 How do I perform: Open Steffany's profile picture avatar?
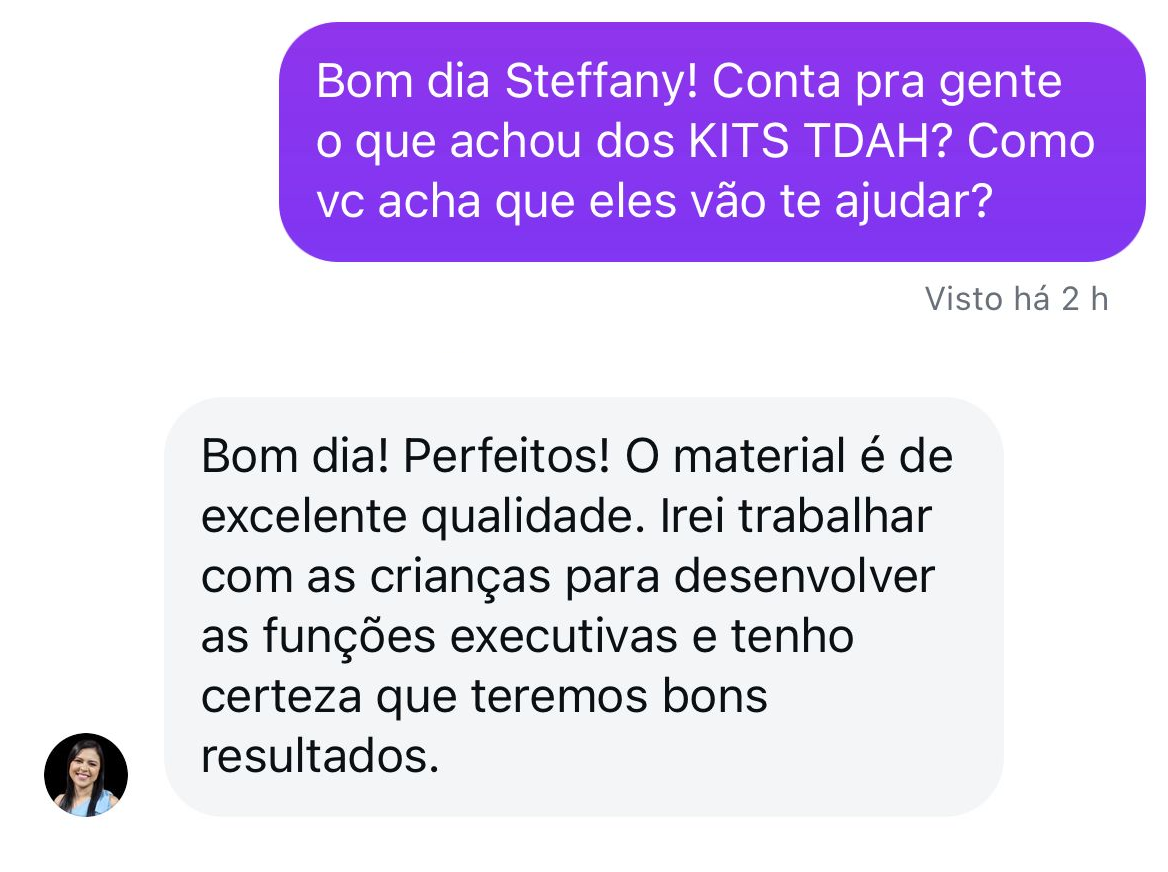point(86,775)
